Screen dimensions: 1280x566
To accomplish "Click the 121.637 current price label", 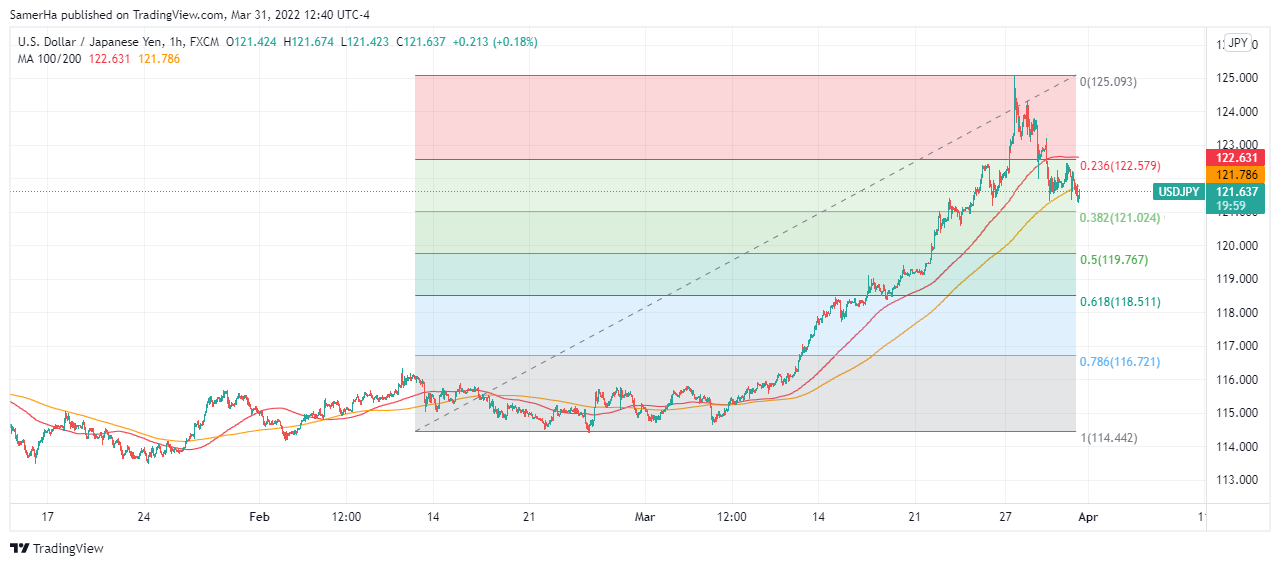I will click(x=1238, y=191).
